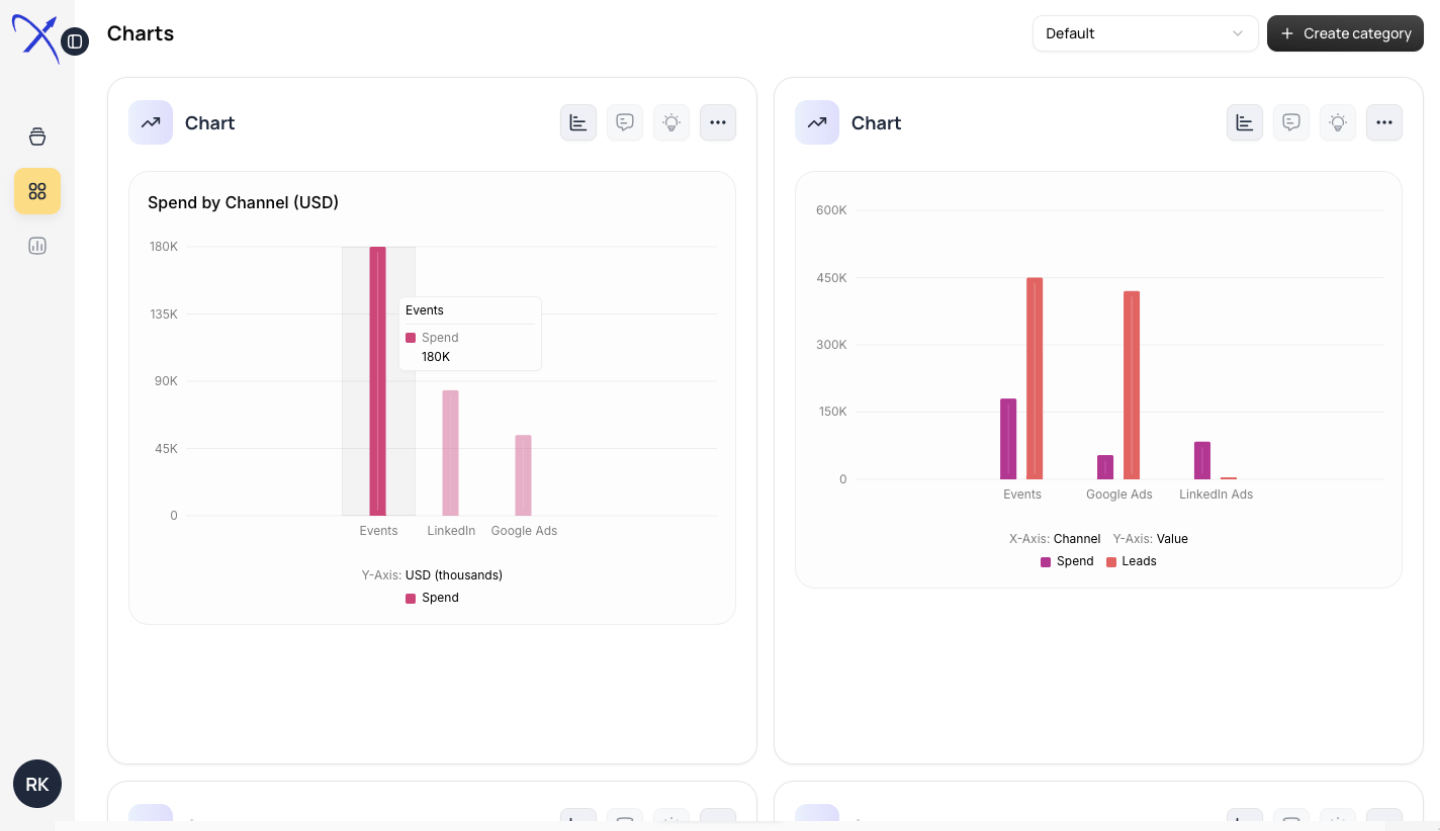This screenshot has width=1440, height=831.
Task: Toggle the Spend series in the right chart legend
Action: point(1067,561)
